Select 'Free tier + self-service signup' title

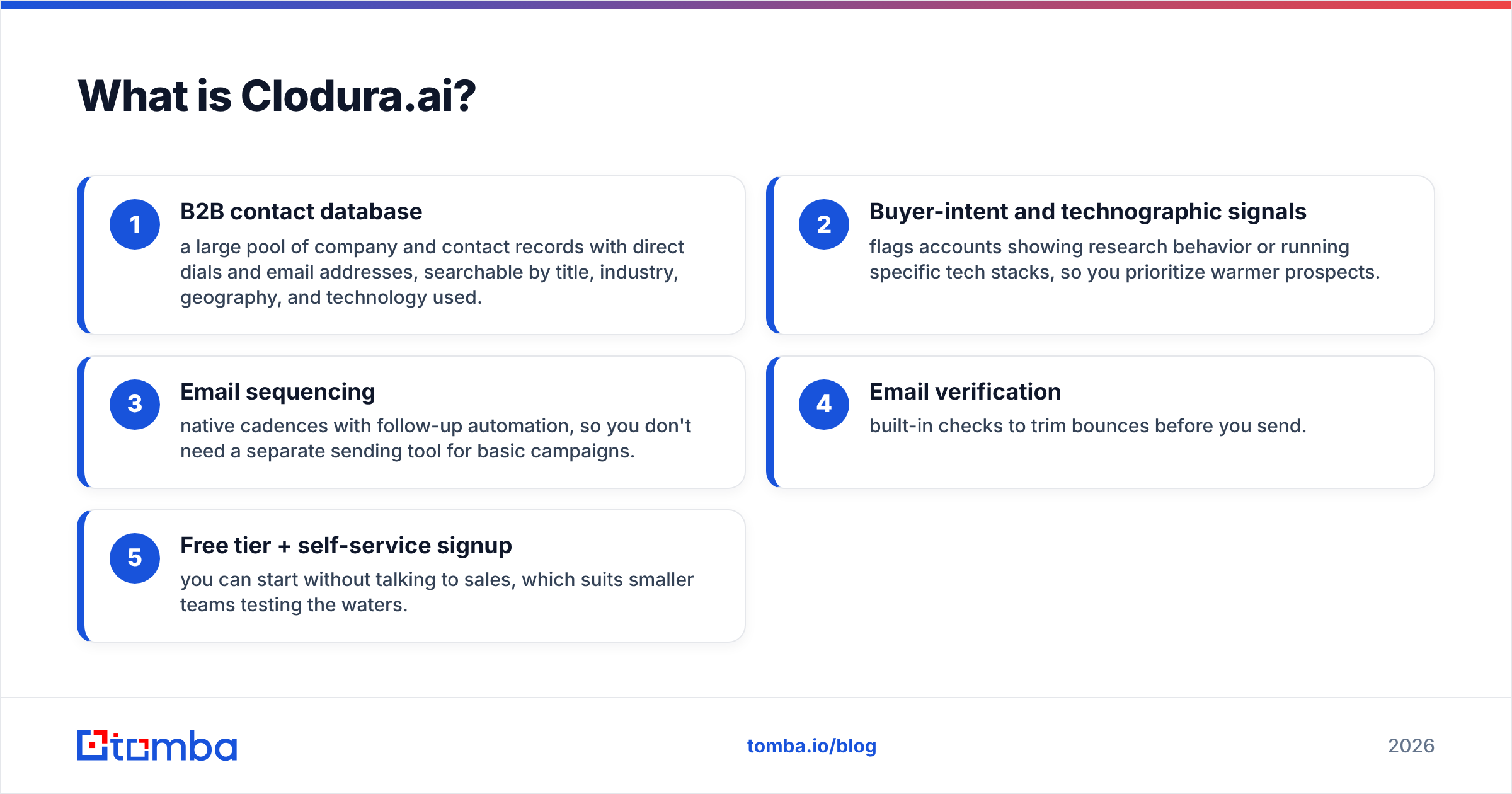click(346, 546)
